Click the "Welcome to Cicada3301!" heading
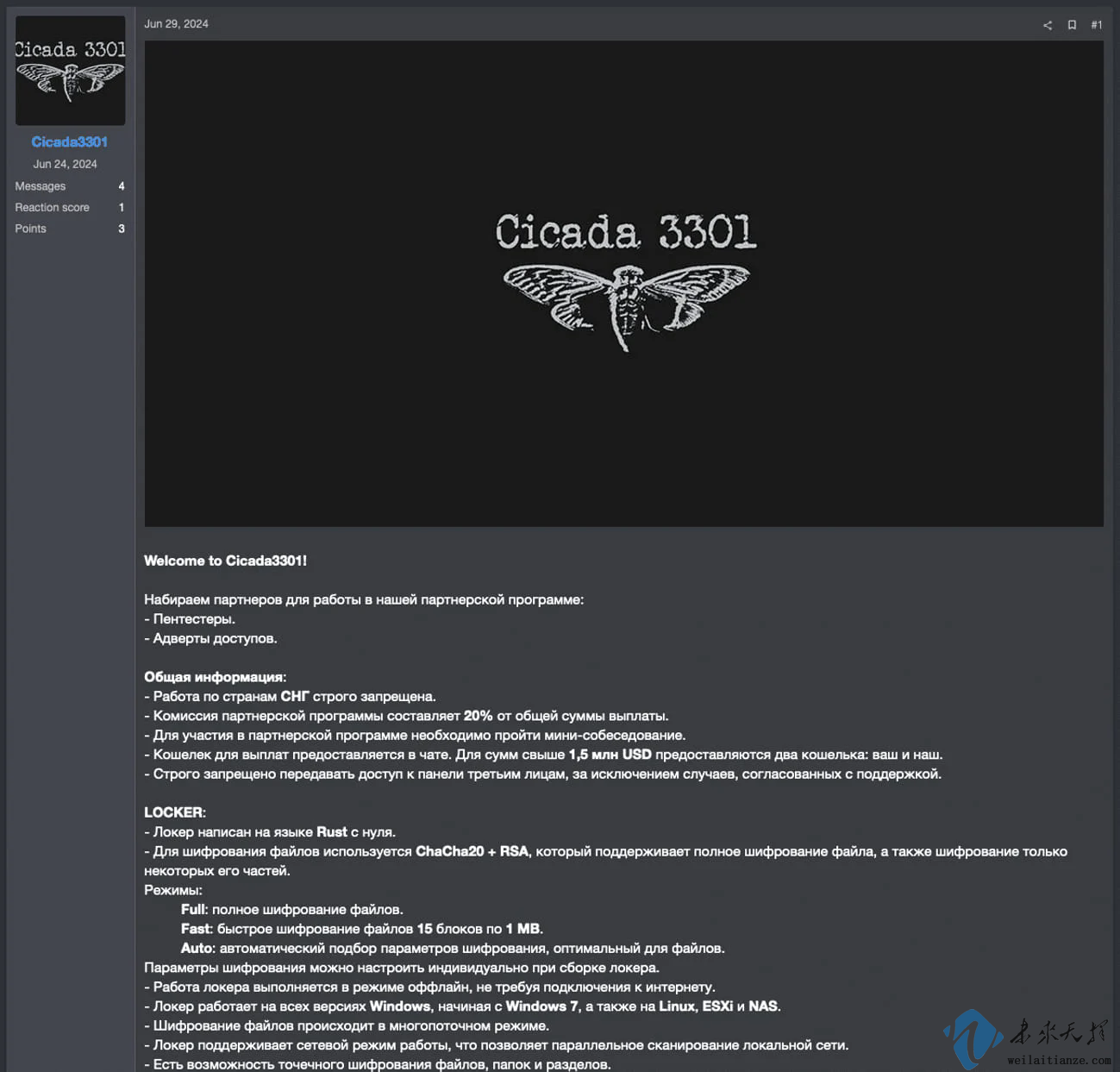Viewport: 1120px width, 1072px height. click(x=225, y=561)
